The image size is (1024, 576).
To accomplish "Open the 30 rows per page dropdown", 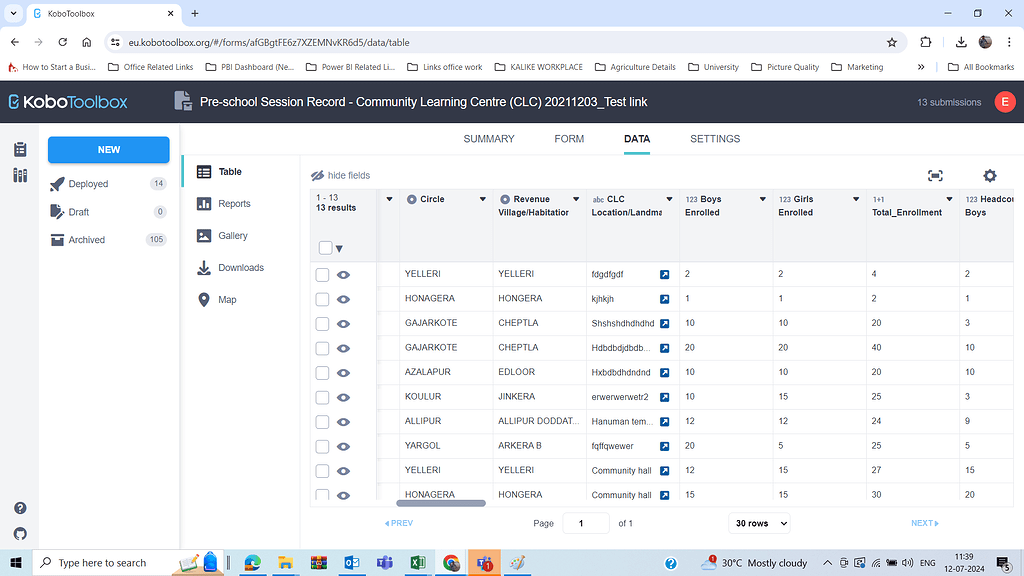I will click(x=759, y=523).
